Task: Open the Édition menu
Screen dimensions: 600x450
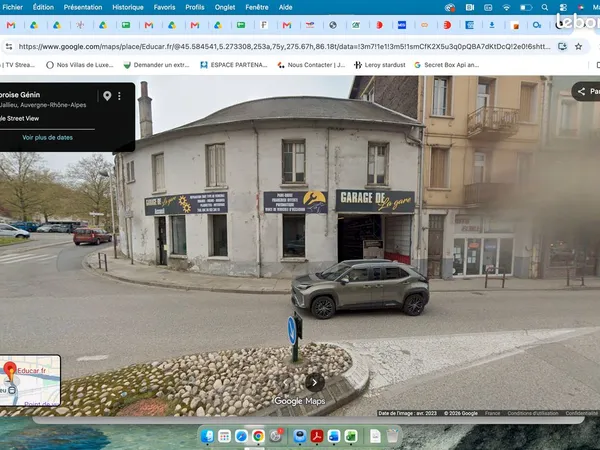Action: (43, 7)
